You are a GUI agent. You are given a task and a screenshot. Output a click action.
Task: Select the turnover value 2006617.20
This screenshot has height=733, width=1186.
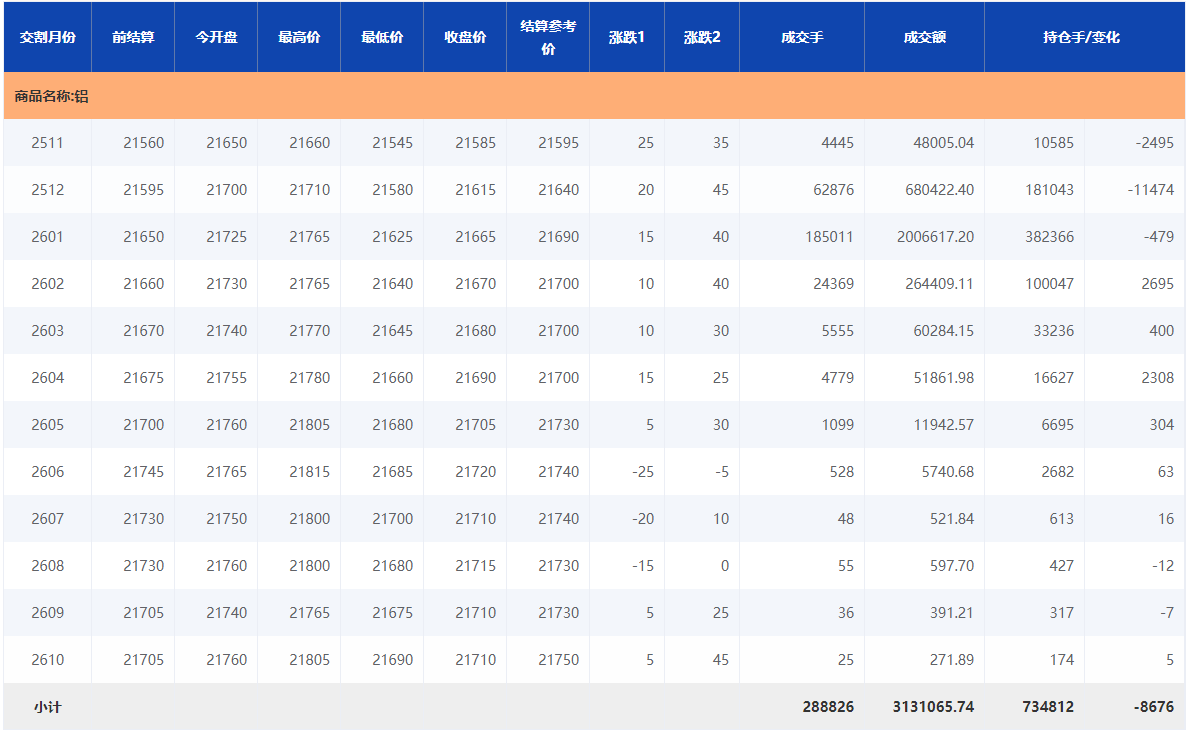[935, 237]
